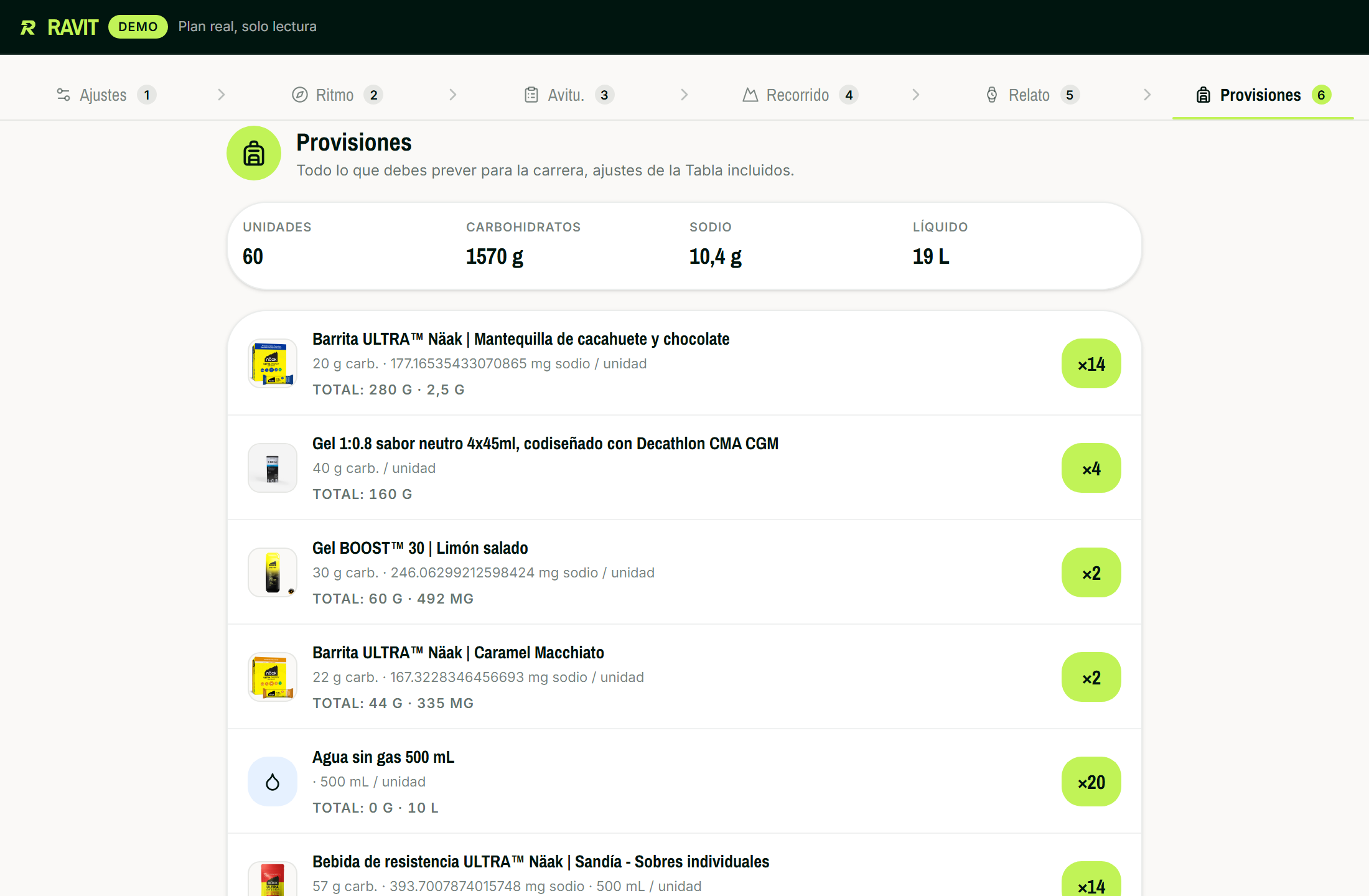Click the chevron after Ajustes
This screenshot has width=1369, height=896.
pyautogui.click(x=222, y=95)
